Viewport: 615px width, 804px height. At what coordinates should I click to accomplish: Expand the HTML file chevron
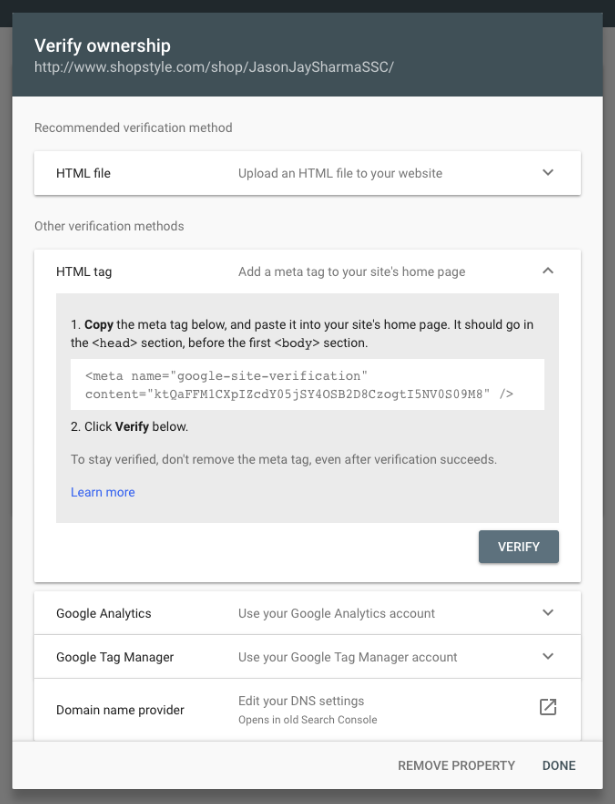coord(548,173)
